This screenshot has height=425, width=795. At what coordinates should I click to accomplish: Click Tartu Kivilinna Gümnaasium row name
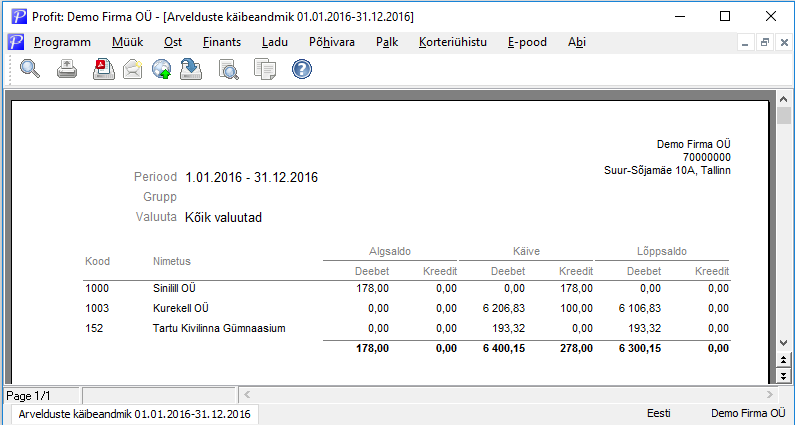pos(219,328)
